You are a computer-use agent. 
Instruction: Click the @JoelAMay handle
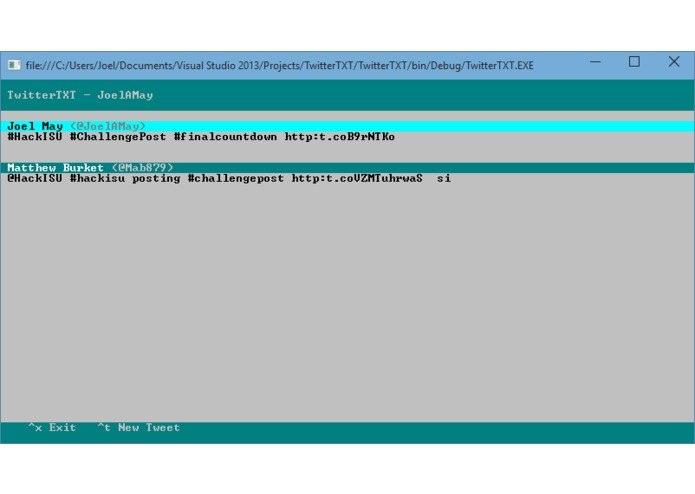pos(108,126)
